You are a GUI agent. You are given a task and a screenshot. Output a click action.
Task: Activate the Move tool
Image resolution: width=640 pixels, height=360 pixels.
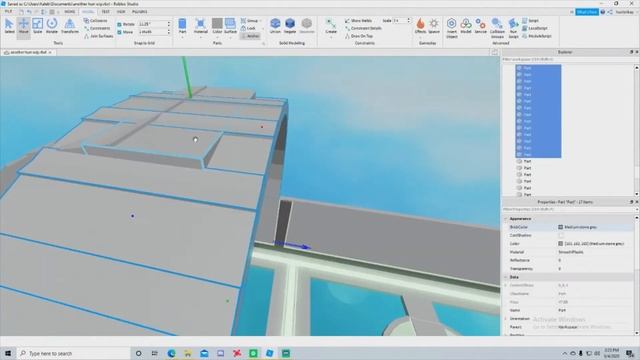23,26
